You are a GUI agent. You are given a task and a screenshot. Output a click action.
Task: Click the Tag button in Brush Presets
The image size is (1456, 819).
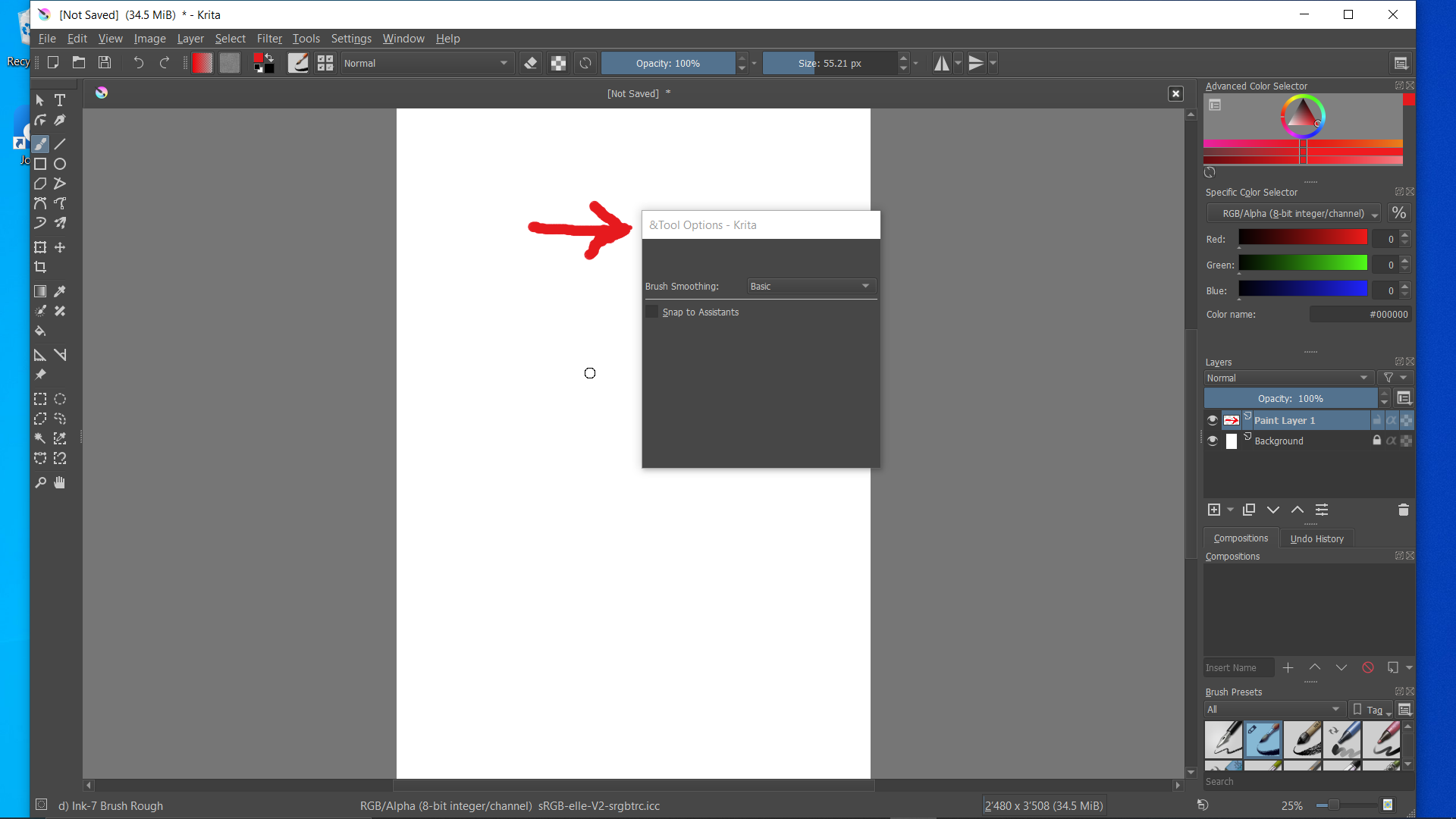1373,710
